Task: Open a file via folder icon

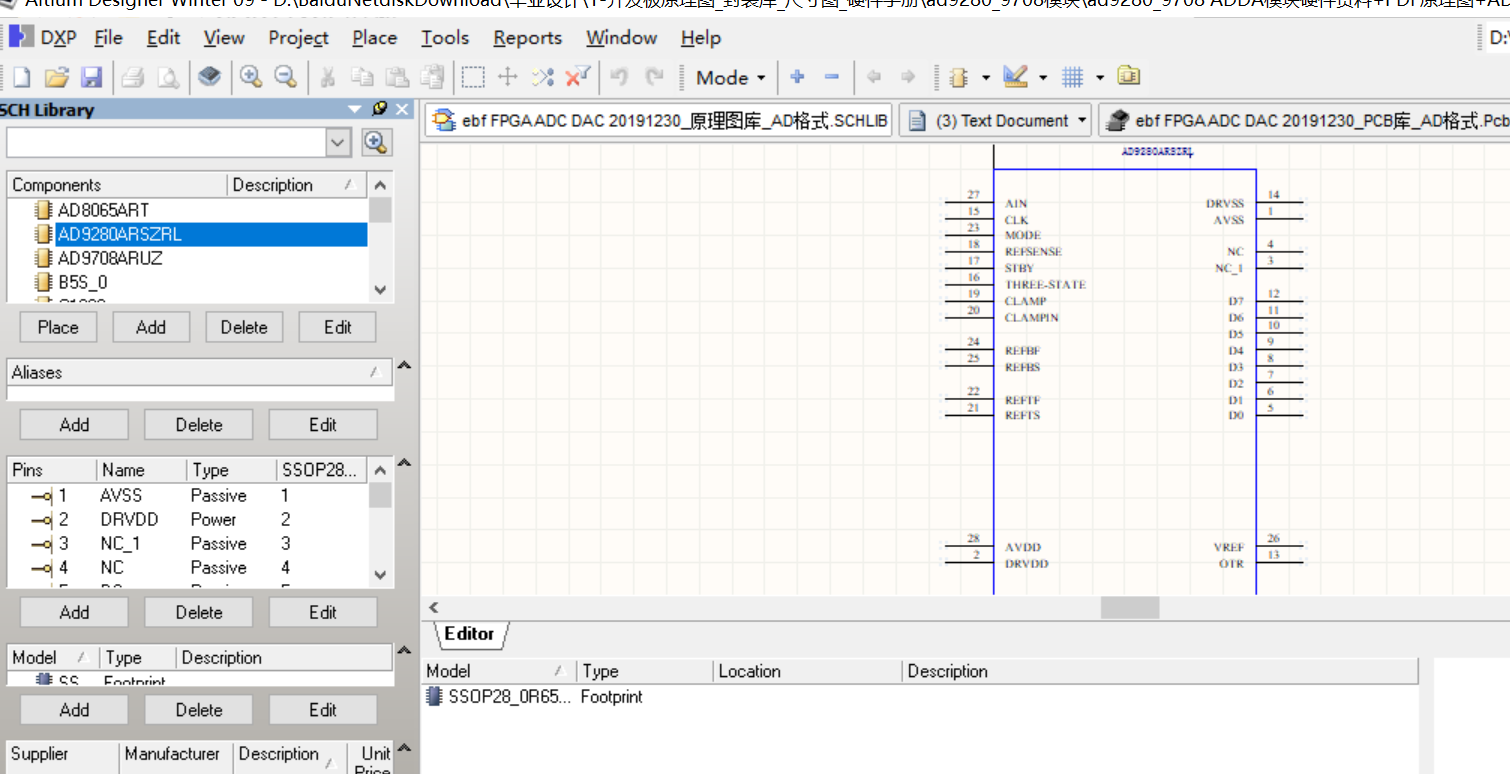Action: click(56, 77)
